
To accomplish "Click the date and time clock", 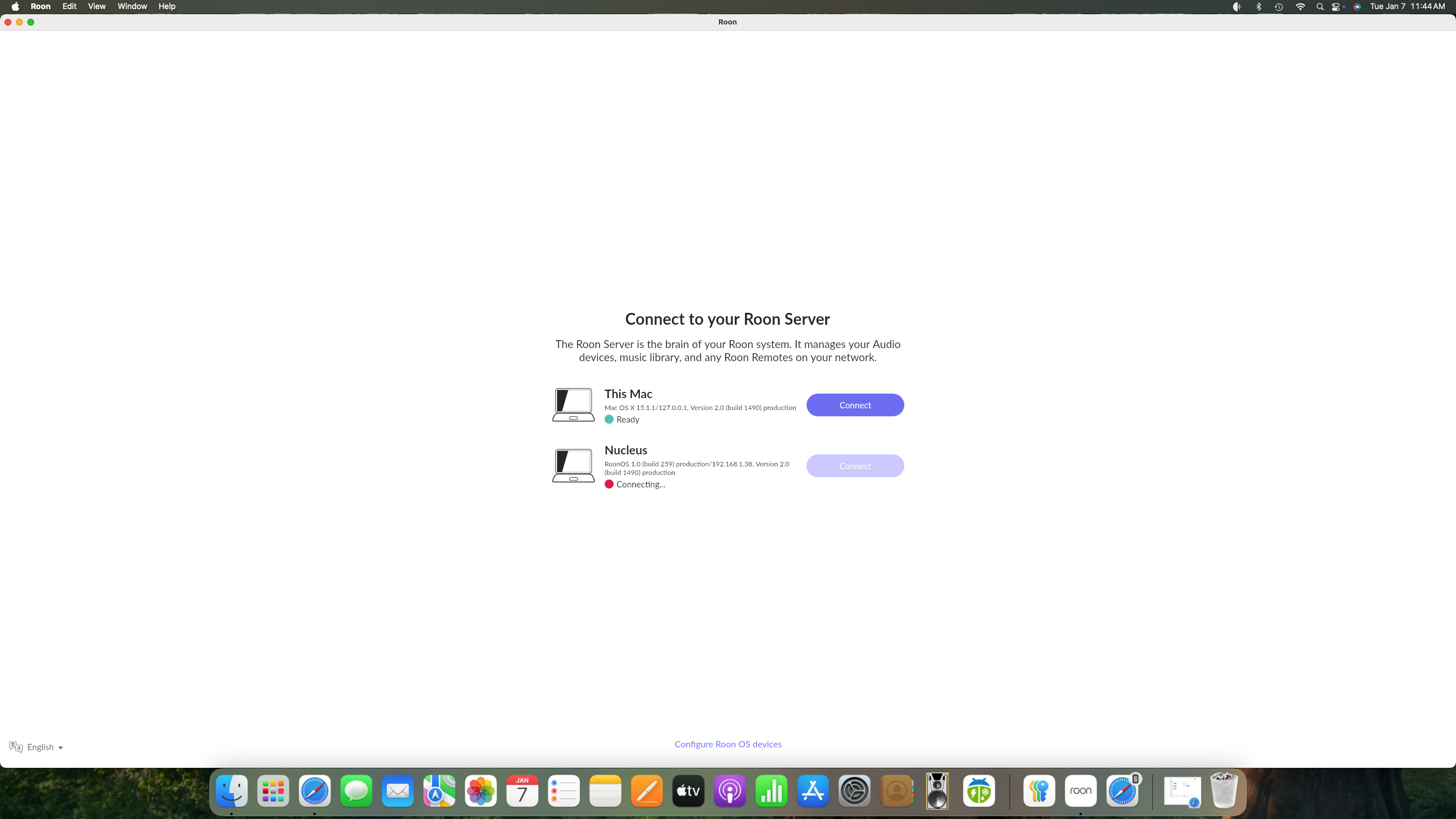I will tap(1408, 6).
